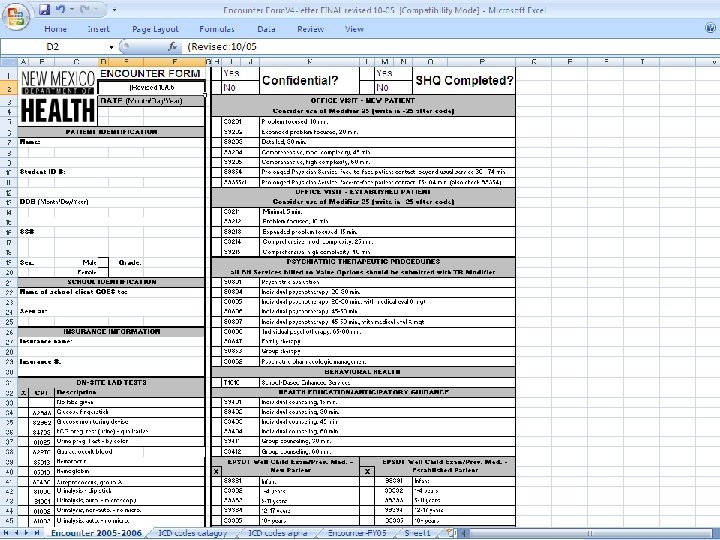Select all cells with corner button
720x540 pixels.
point(9,62)
